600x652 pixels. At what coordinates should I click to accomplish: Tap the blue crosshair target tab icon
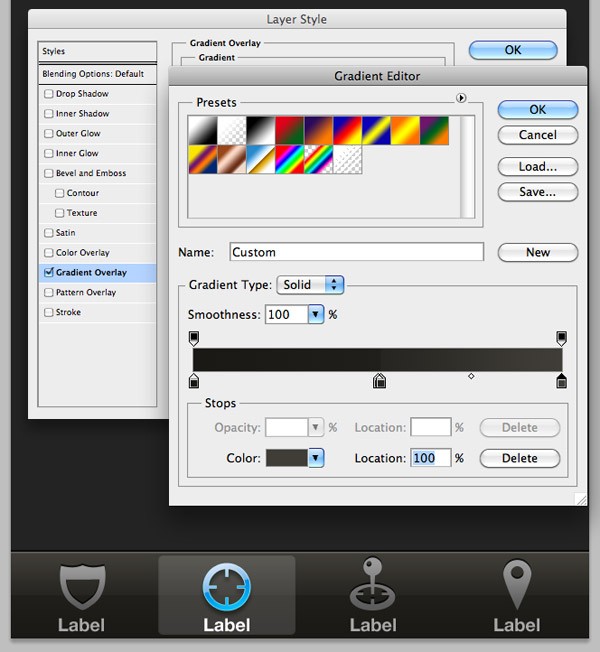227,587
